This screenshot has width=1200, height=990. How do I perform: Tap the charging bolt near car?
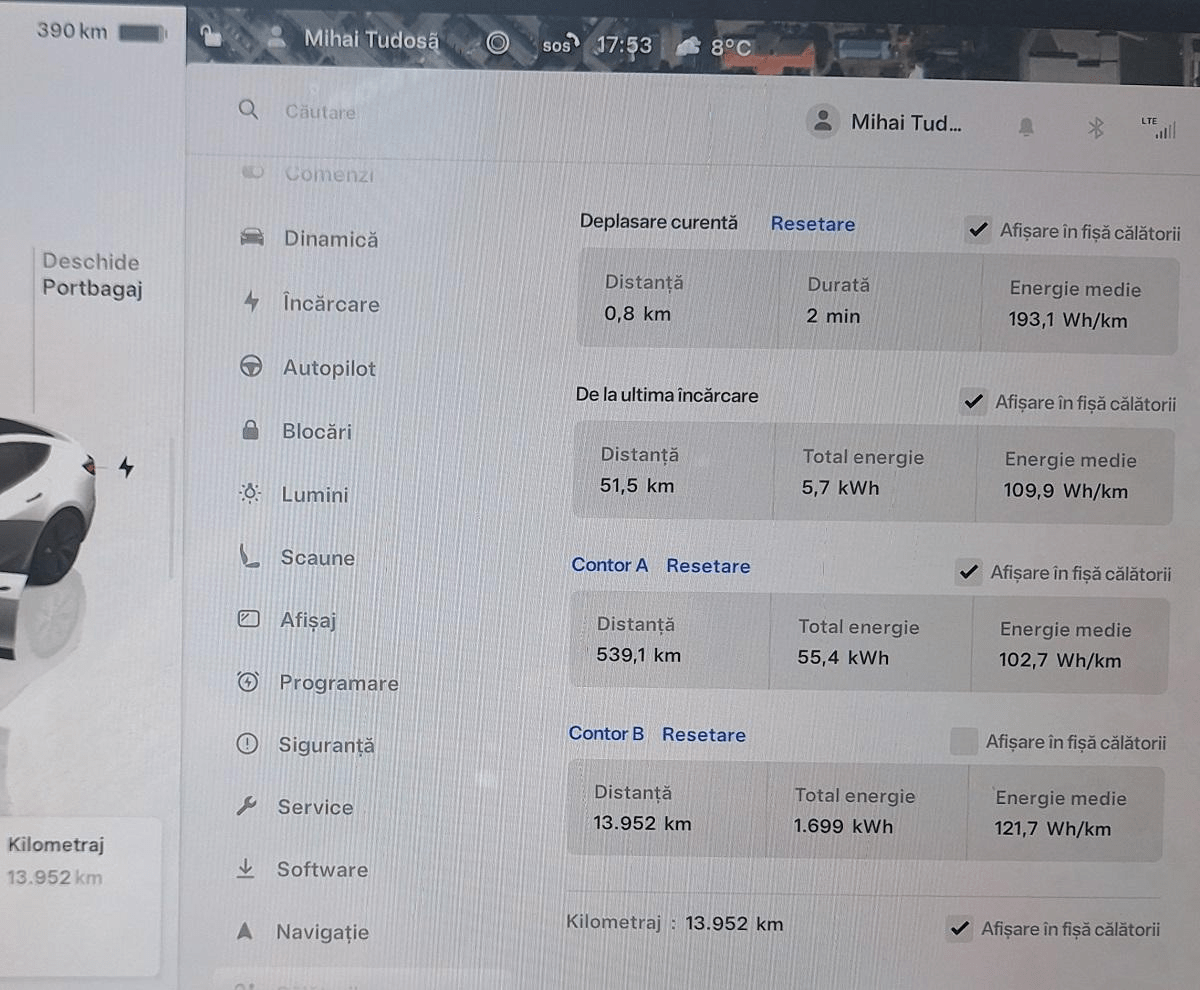126,467
